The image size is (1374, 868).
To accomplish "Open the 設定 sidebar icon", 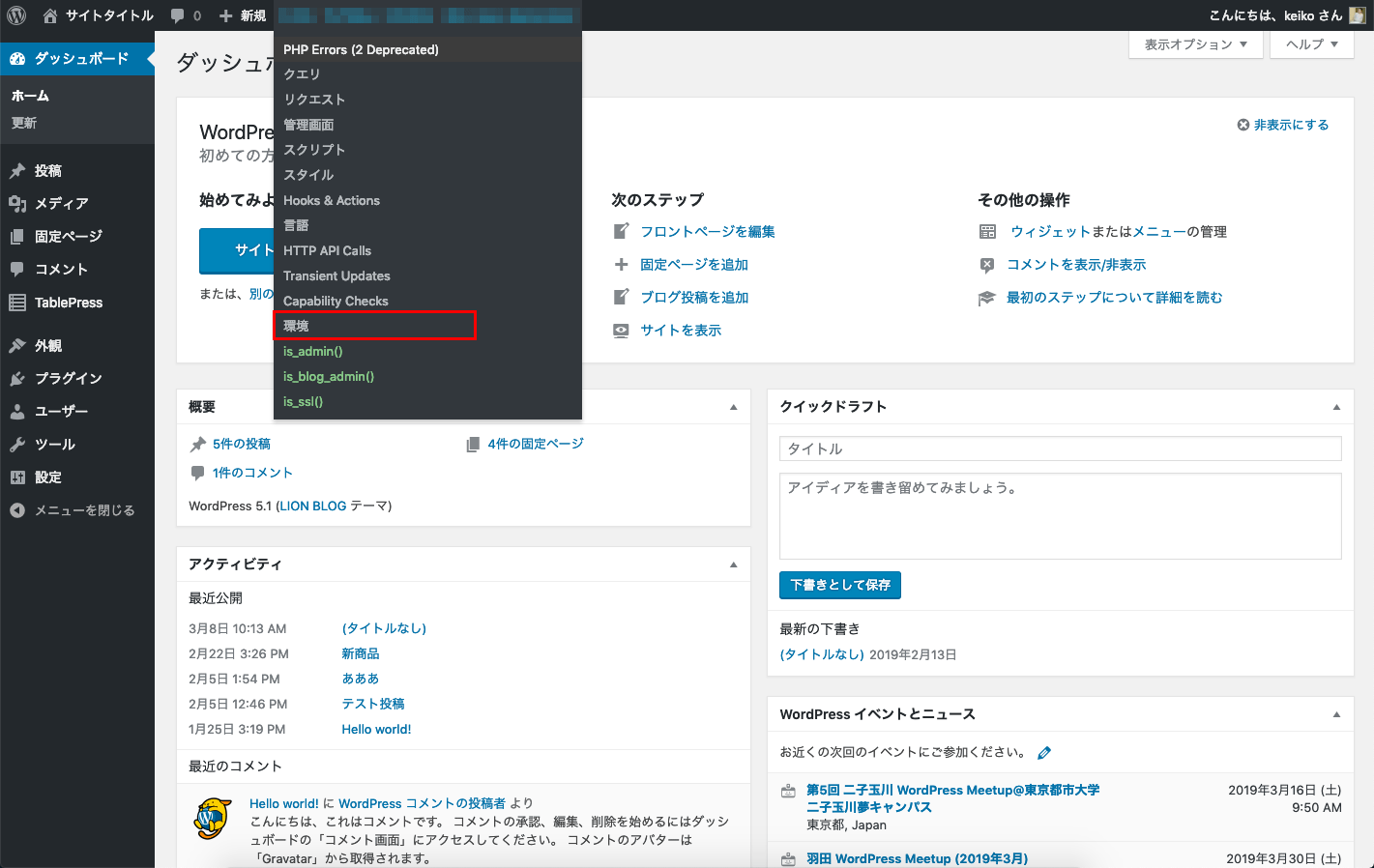I will 17,477.
